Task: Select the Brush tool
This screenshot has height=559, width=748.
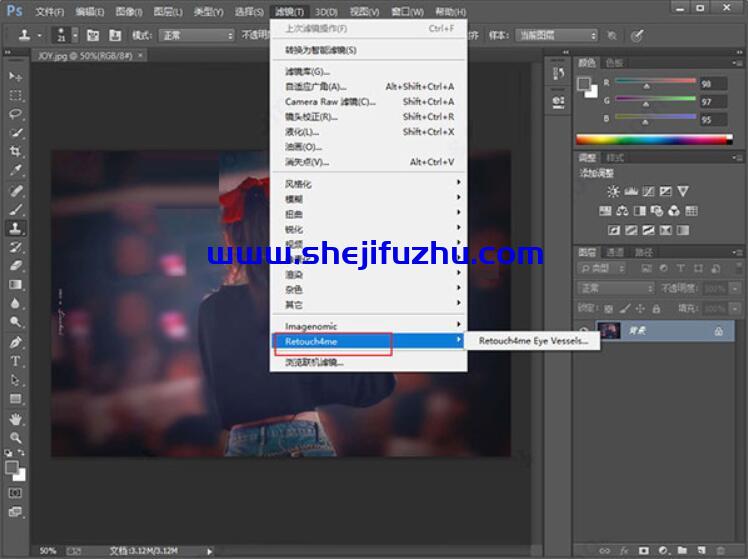Action: point(15,209)
